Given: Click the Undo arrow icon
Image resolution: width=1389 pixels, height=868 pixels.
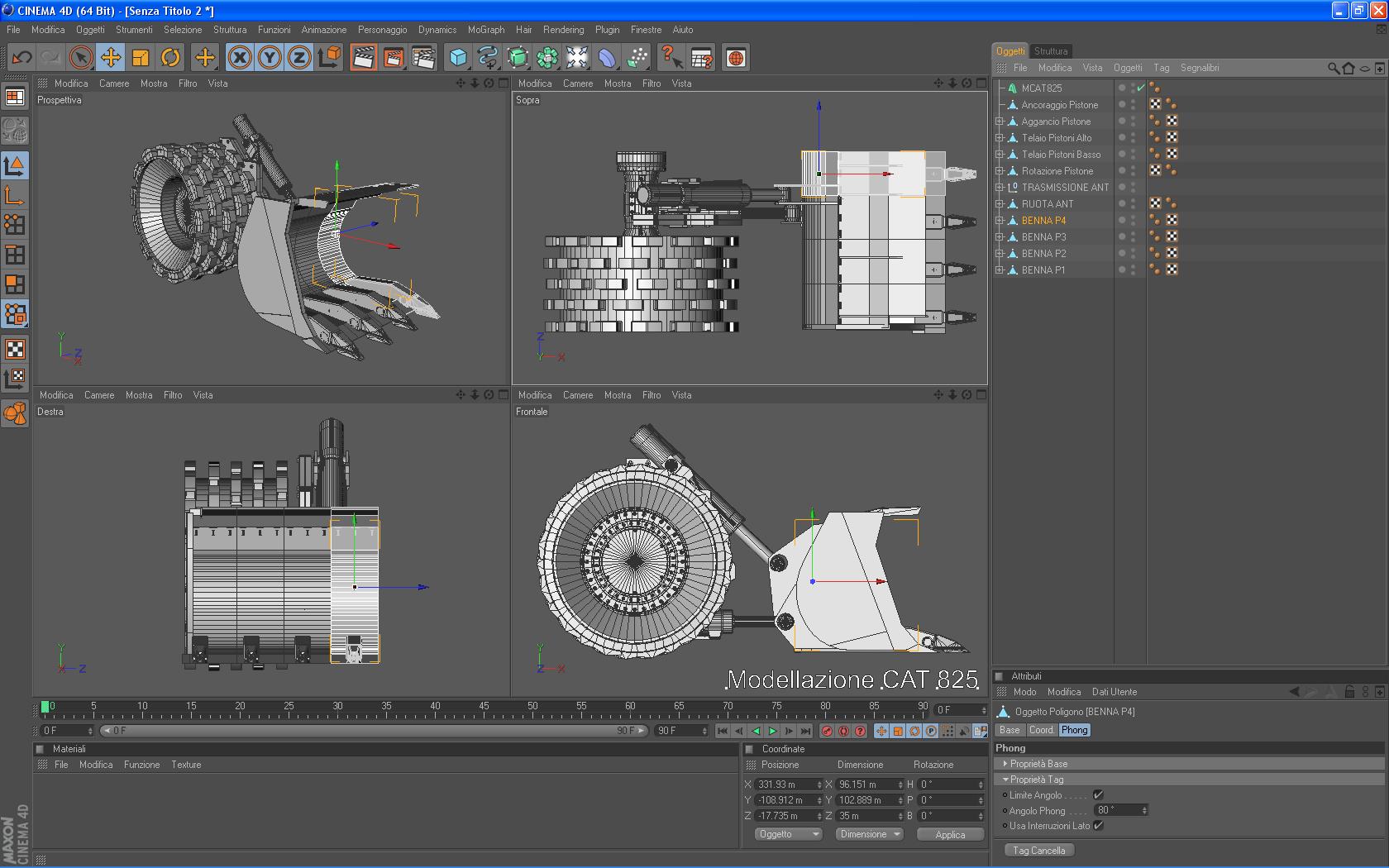Looking at the screenshot, I should (x=22, y=58).
